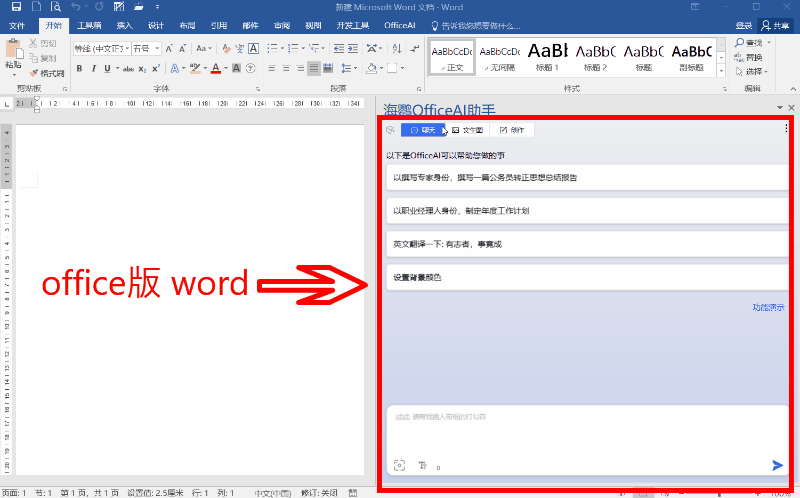Click the text format icon in chat box

[422, 465]
